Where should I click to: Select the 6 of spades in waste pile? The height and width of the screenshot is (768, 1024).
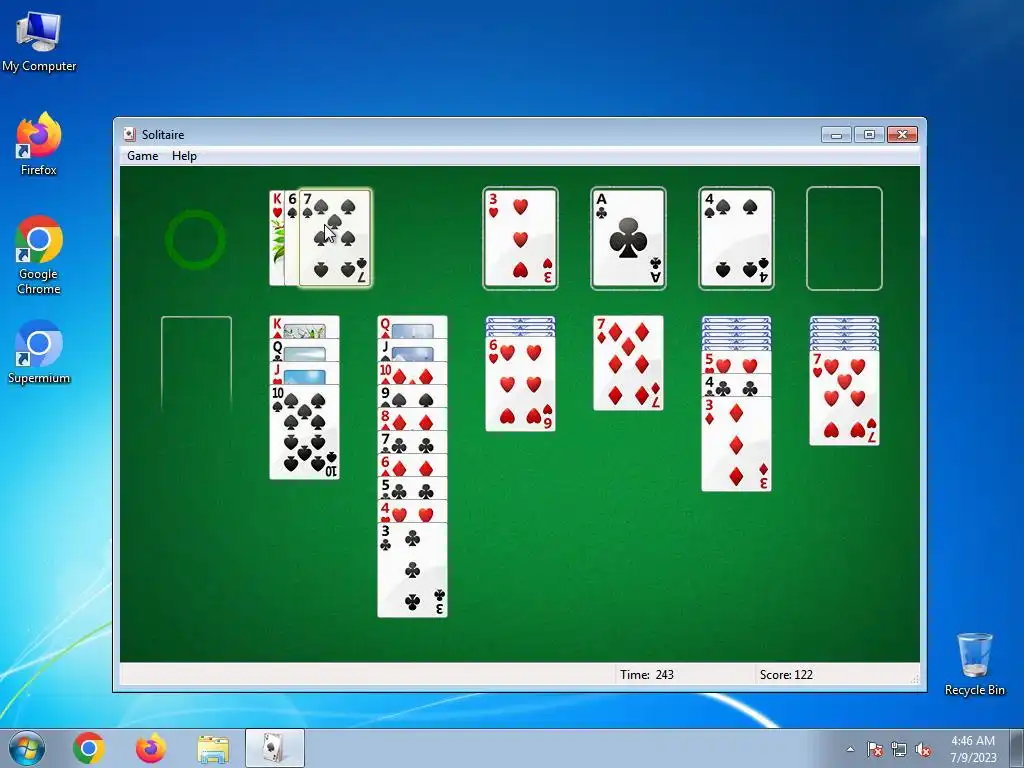(x=292, y=238)
